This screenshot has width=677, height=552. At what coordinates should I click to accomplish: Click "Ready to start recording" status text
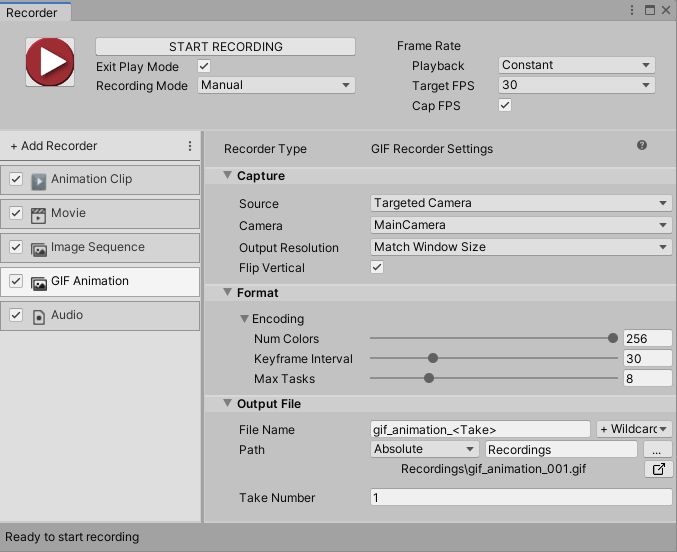pos(72,537)
